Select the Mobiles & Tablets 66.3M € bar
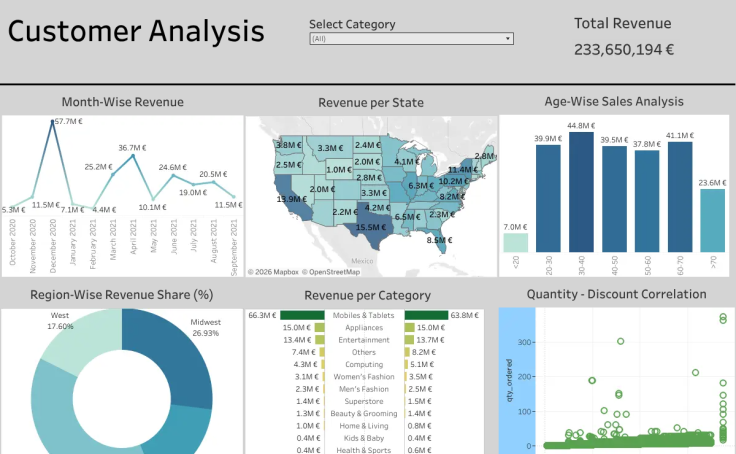Viewport: 736px width, 454px height. coord(302,315)
